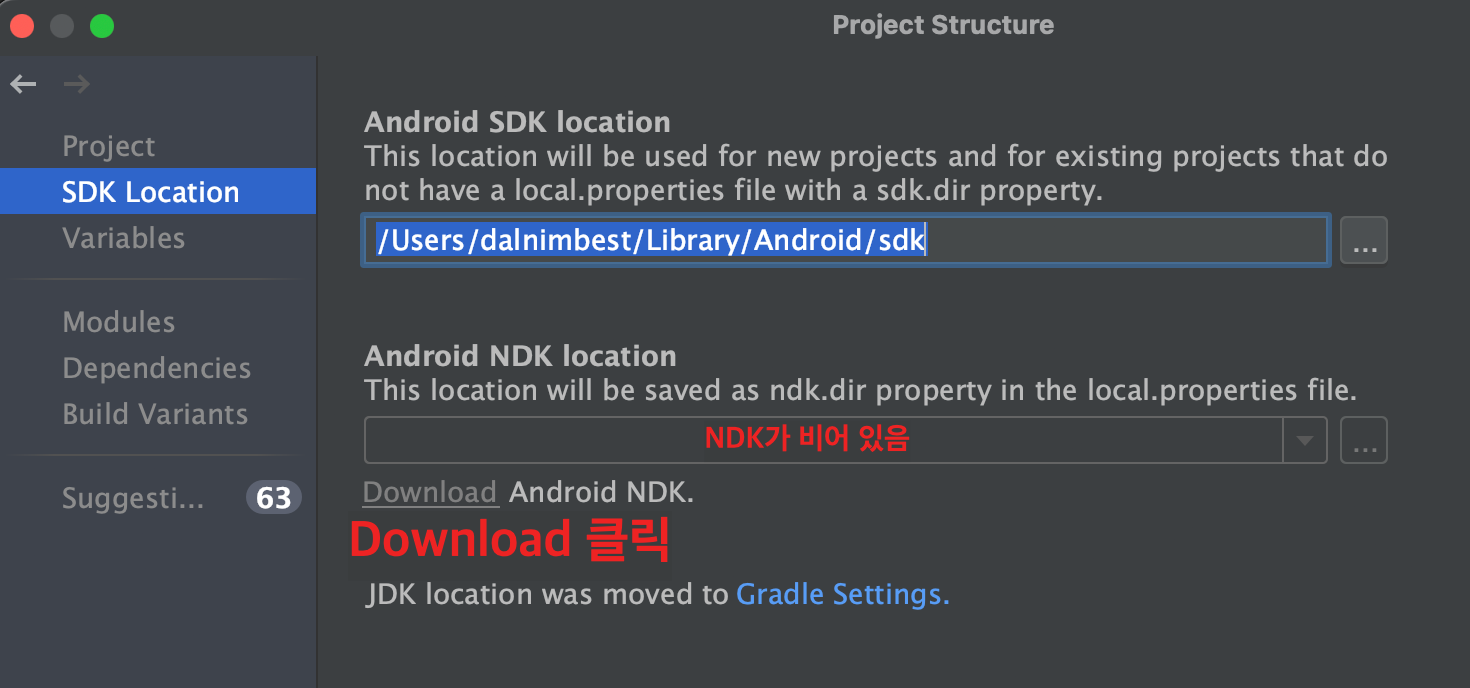The height and width of the screenshot is (688, 1470).
Task: Click the back navigation arrow
Action: pyautogui.click(x=23, y=85)
